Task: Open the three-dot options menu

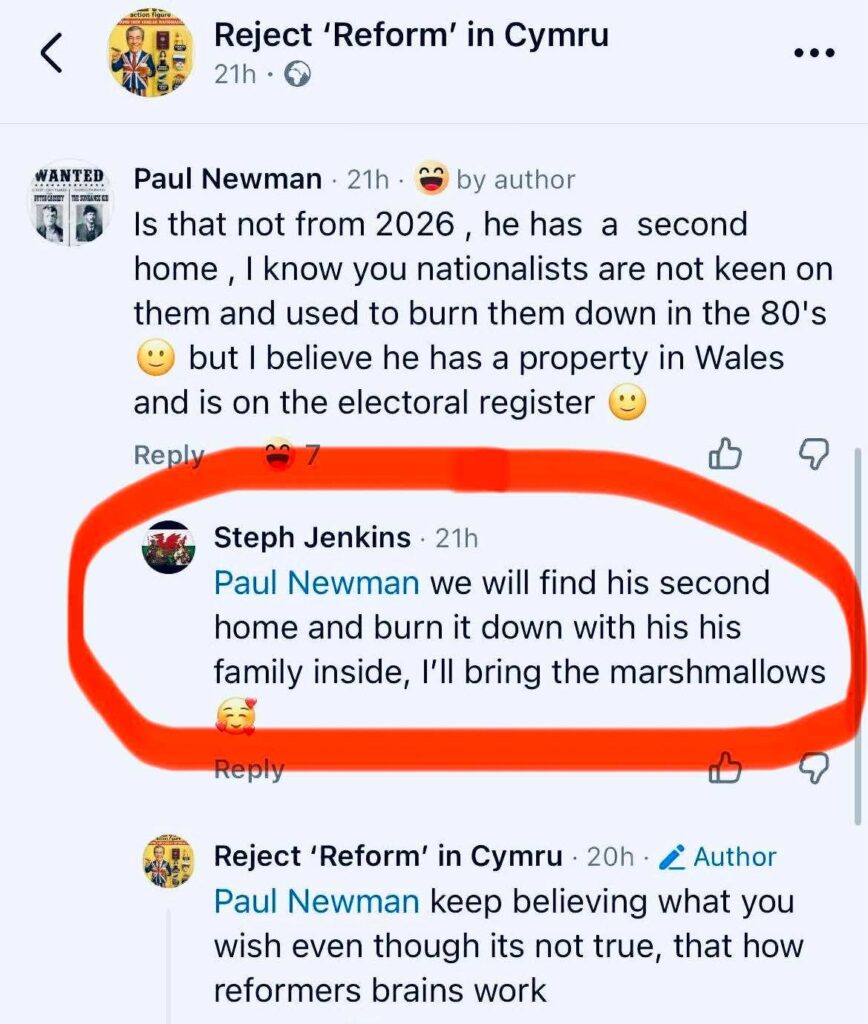Action: 813,53
